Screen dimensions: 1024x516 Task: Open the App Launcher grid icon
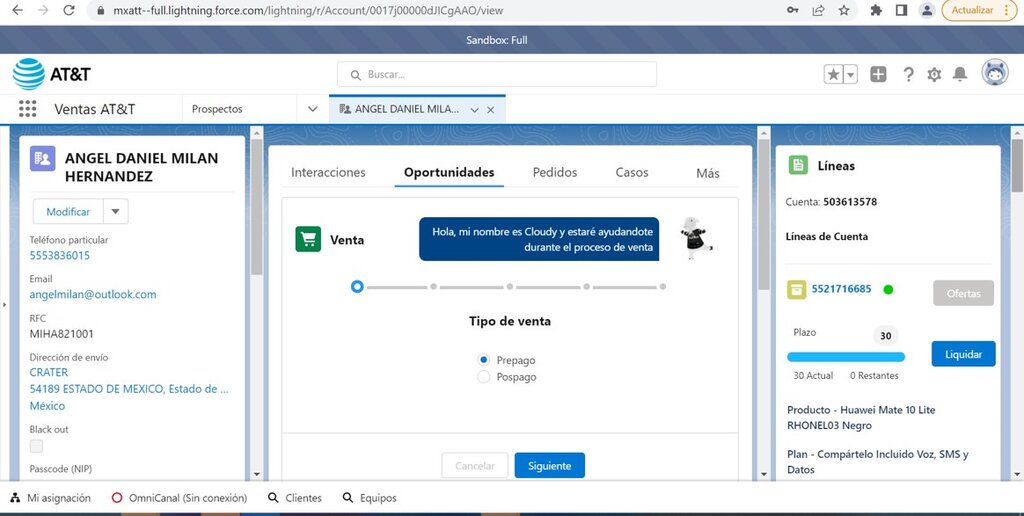(x=27, y=109)
